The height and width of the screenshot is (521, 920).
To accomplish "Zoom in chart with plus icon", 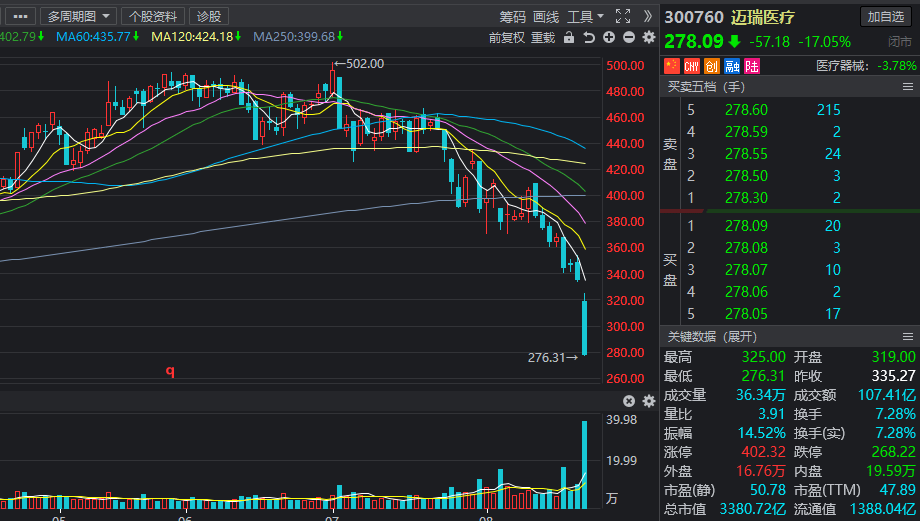I will (609, 38).
